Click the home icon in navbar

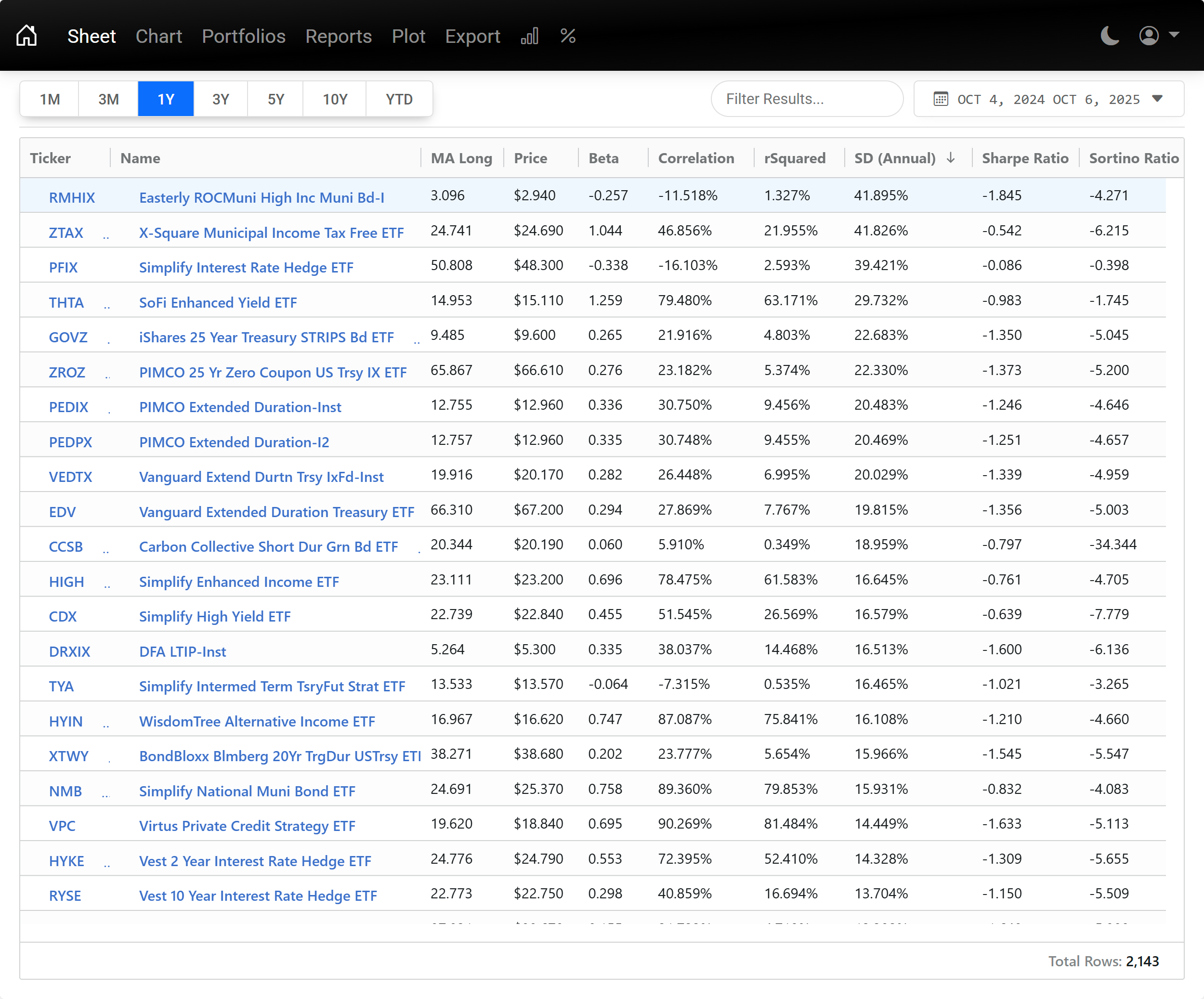tap(26, 36)
